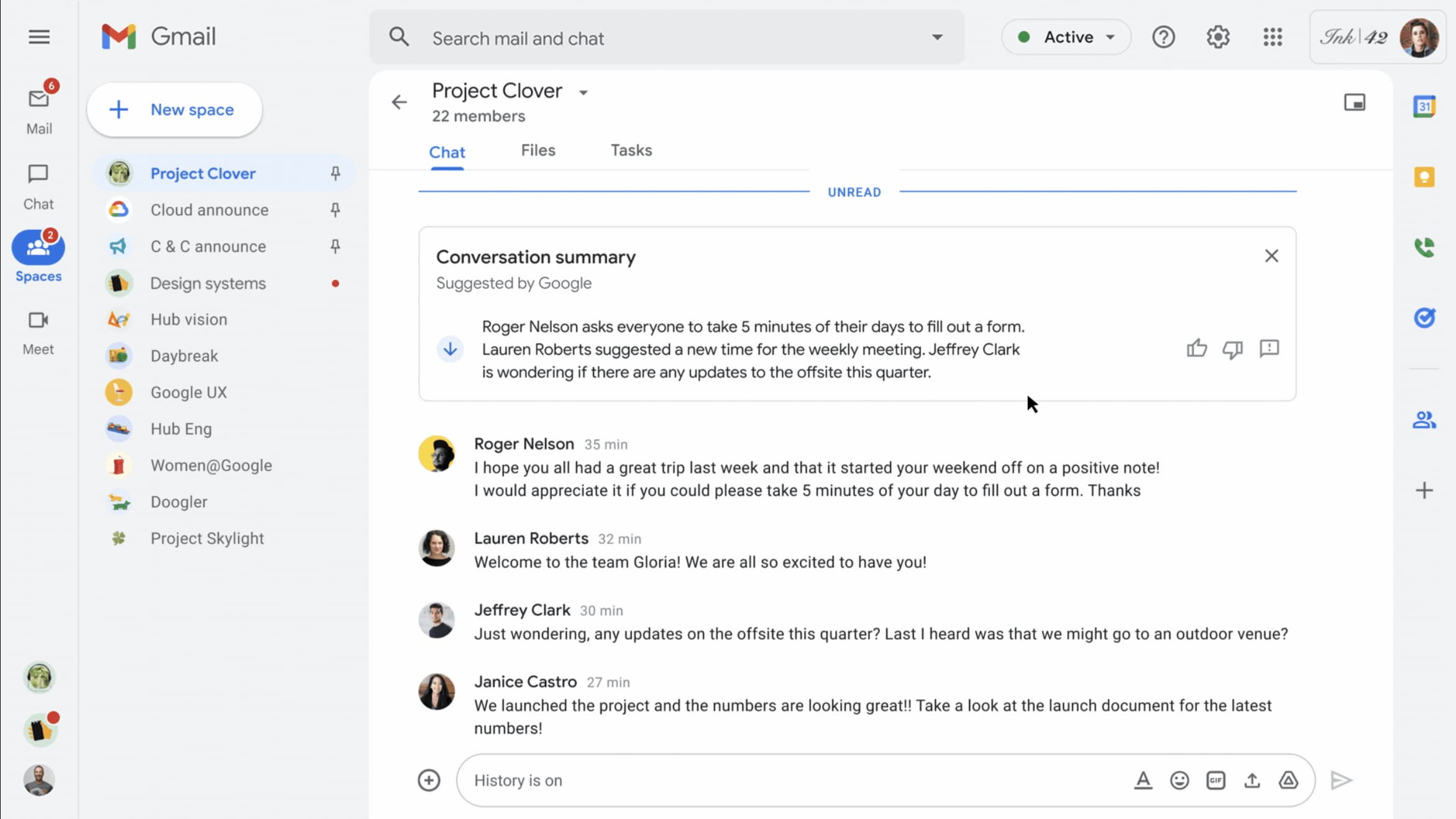Open the GIF picker in message box

[1216, 780]
